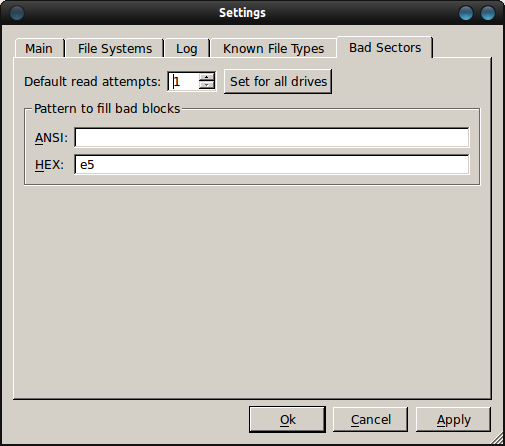Open the window menu icon in title bar
This screenshot has width=505, height=446.
pos(17,13)
